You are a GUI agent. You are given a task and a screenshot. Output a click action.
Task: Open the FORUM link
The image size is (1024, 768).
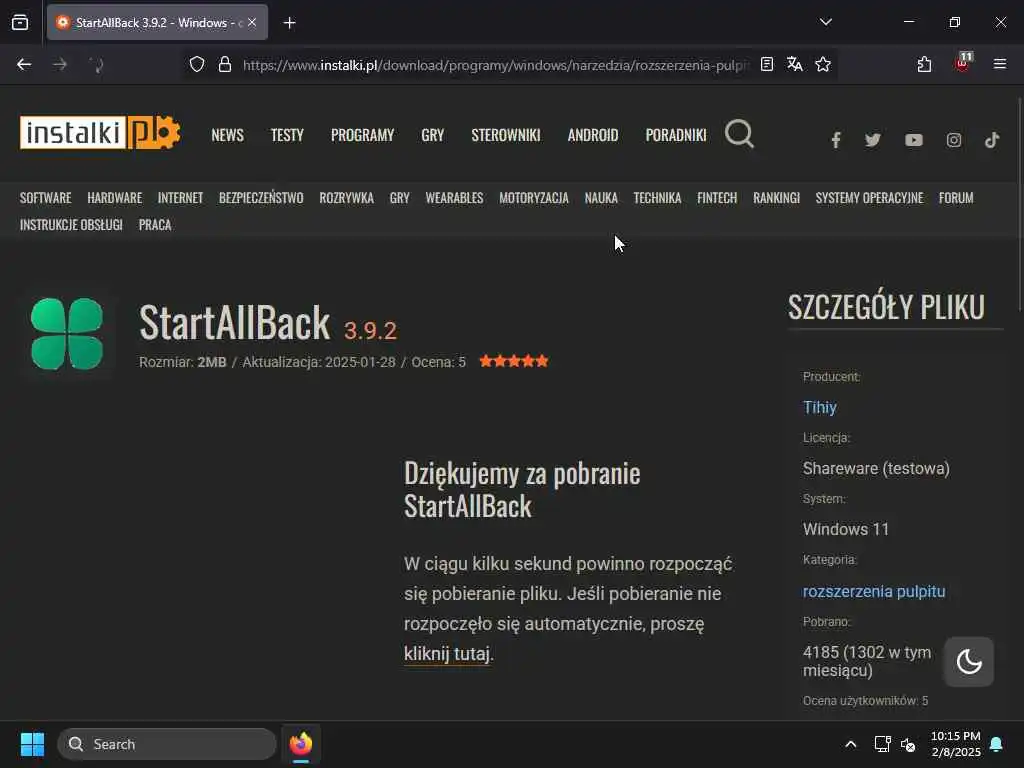pyautogui.click(x=956, y=197)
